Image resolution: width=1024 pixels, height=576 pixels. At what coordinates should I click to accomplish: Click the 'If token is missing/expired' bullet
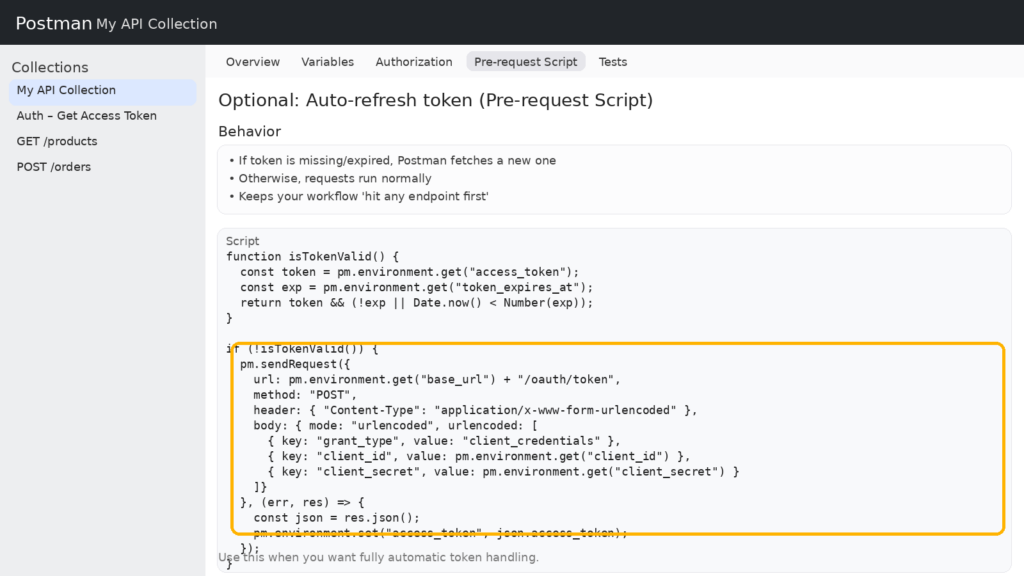coord(396,161)
